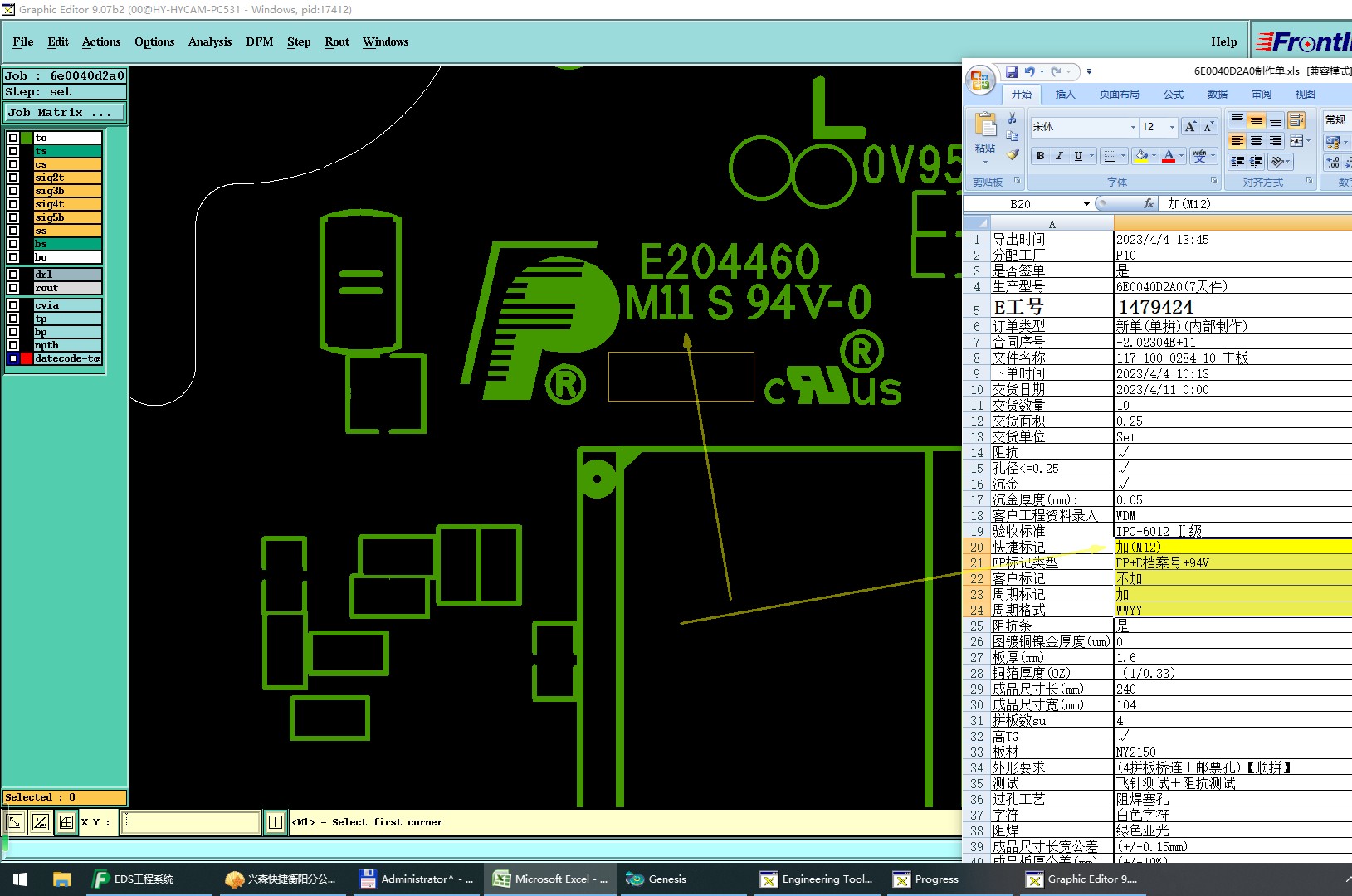Open the font name dropdown 宋体
The image size is (1352, 896).
(x=1133, y=127)
